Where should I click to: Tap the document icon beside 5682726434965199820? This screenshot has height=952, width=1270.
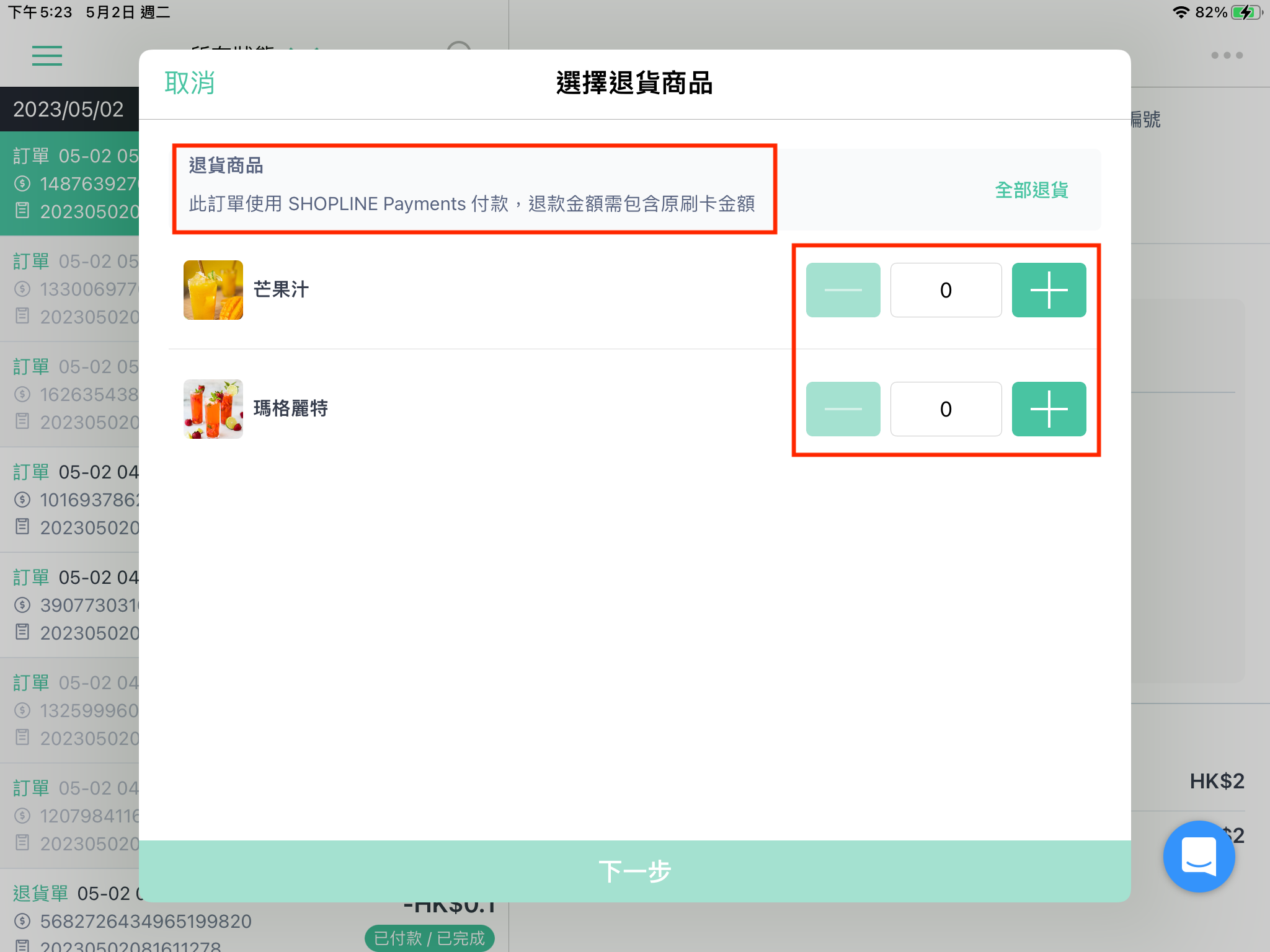(22, 946)
